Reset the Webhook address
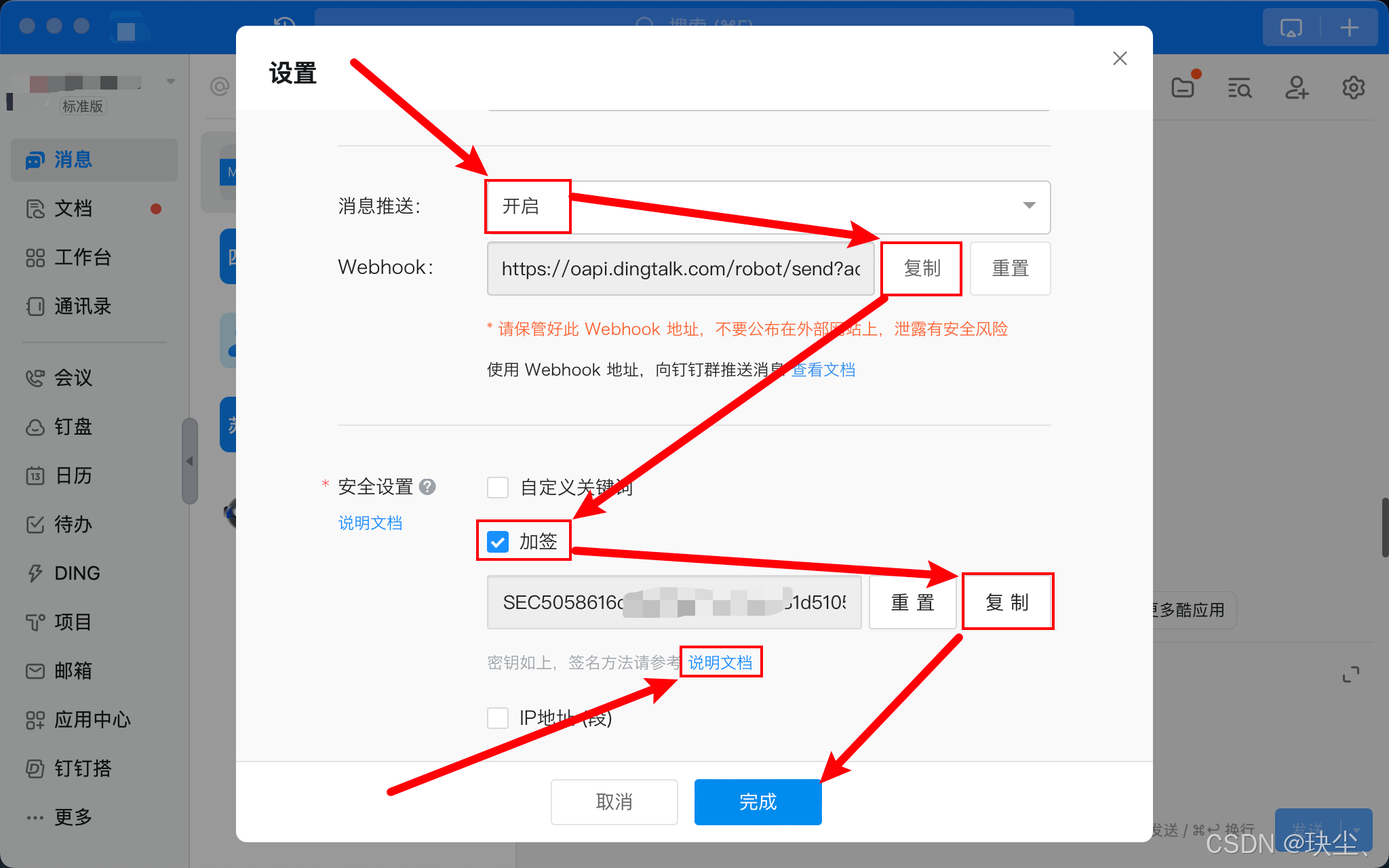The height and width of the screenshot is (868, 1389). point(1010,269)
